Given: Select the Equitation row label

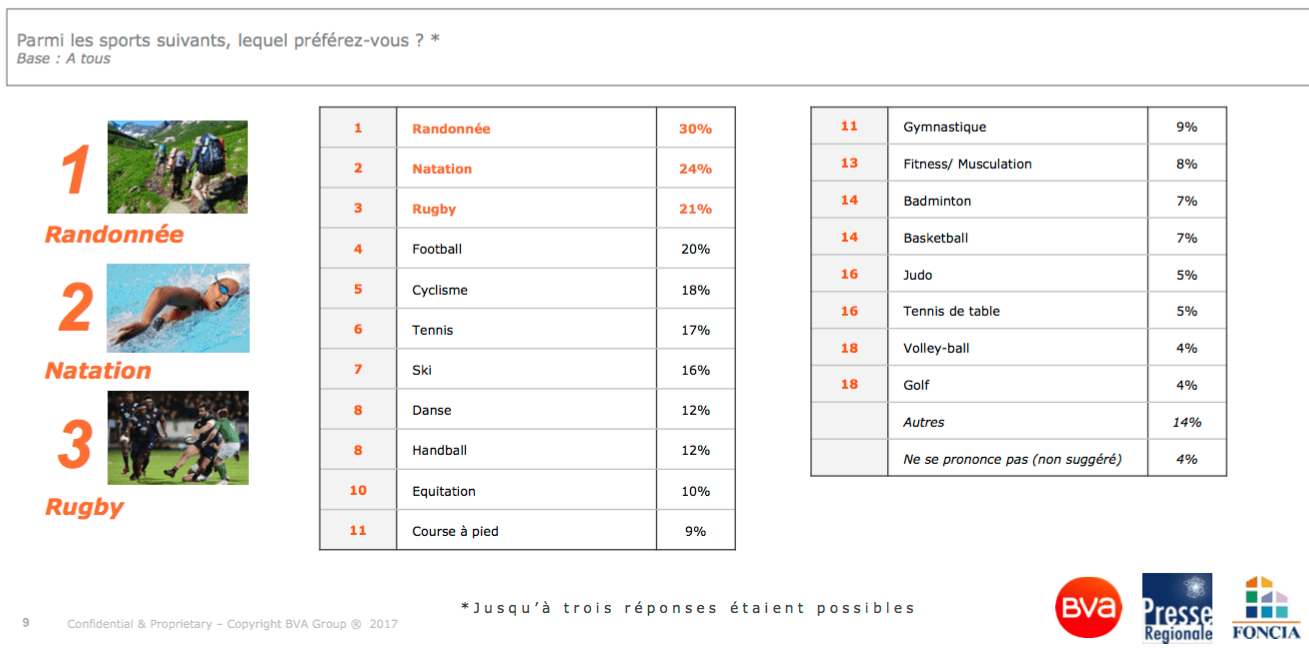Looking at the screenshot, I should (444, 491).
